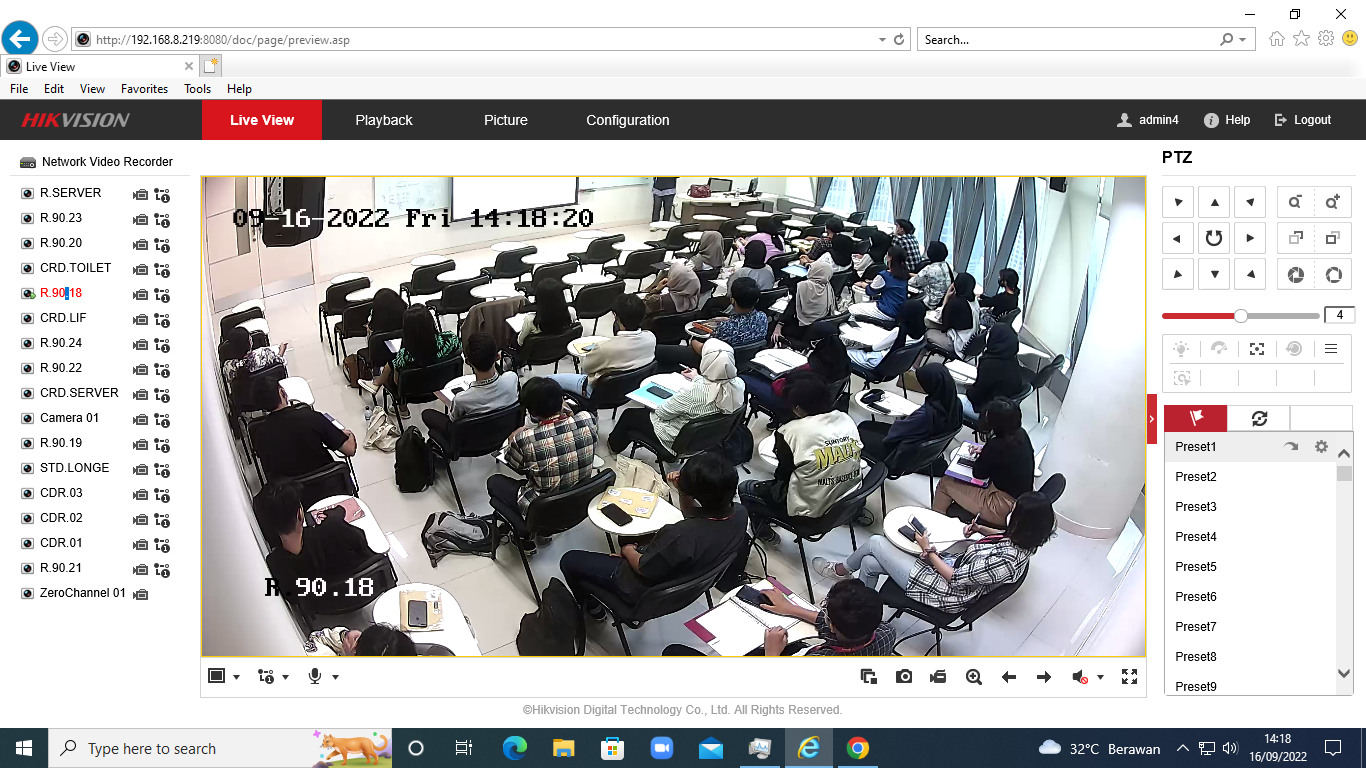Click the PTZ down-right diagonal arrow
1366x768 pixels.
(x=1250, y=274)
